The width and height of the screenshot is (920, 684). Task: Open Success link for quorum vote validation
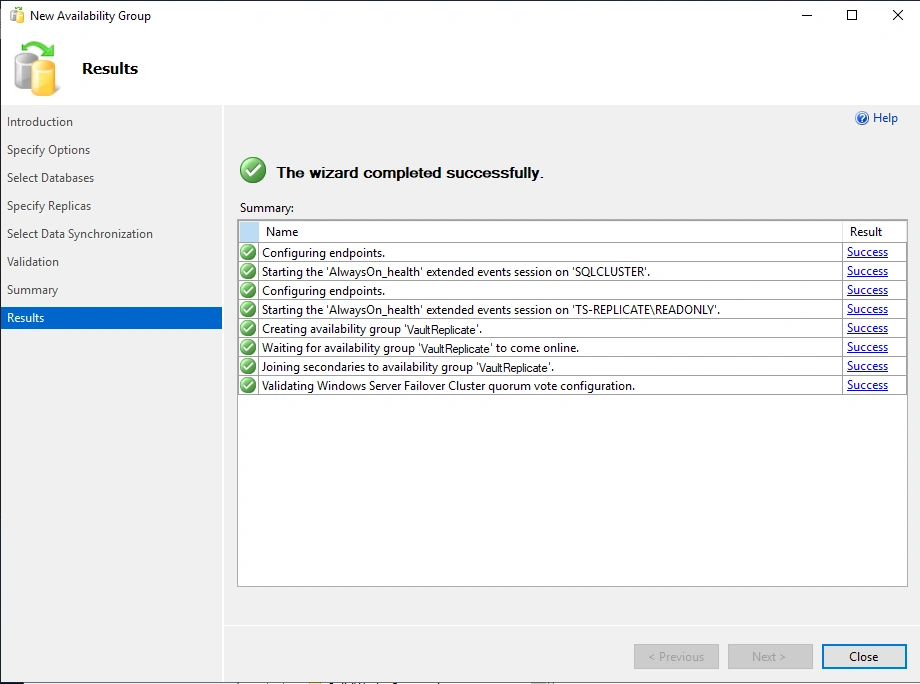point(867,385)
